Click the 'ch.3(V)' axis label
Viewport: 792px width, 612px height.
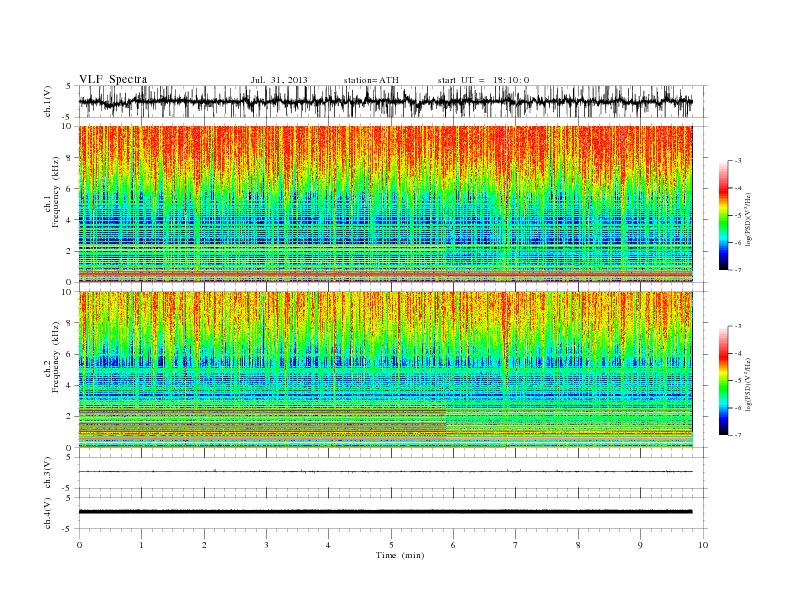(x=48, y=473)
